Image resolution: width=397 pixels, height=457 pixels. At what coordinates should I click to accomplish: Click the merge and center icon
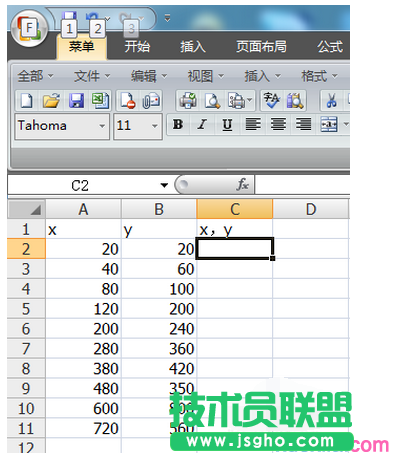(329, 125)
